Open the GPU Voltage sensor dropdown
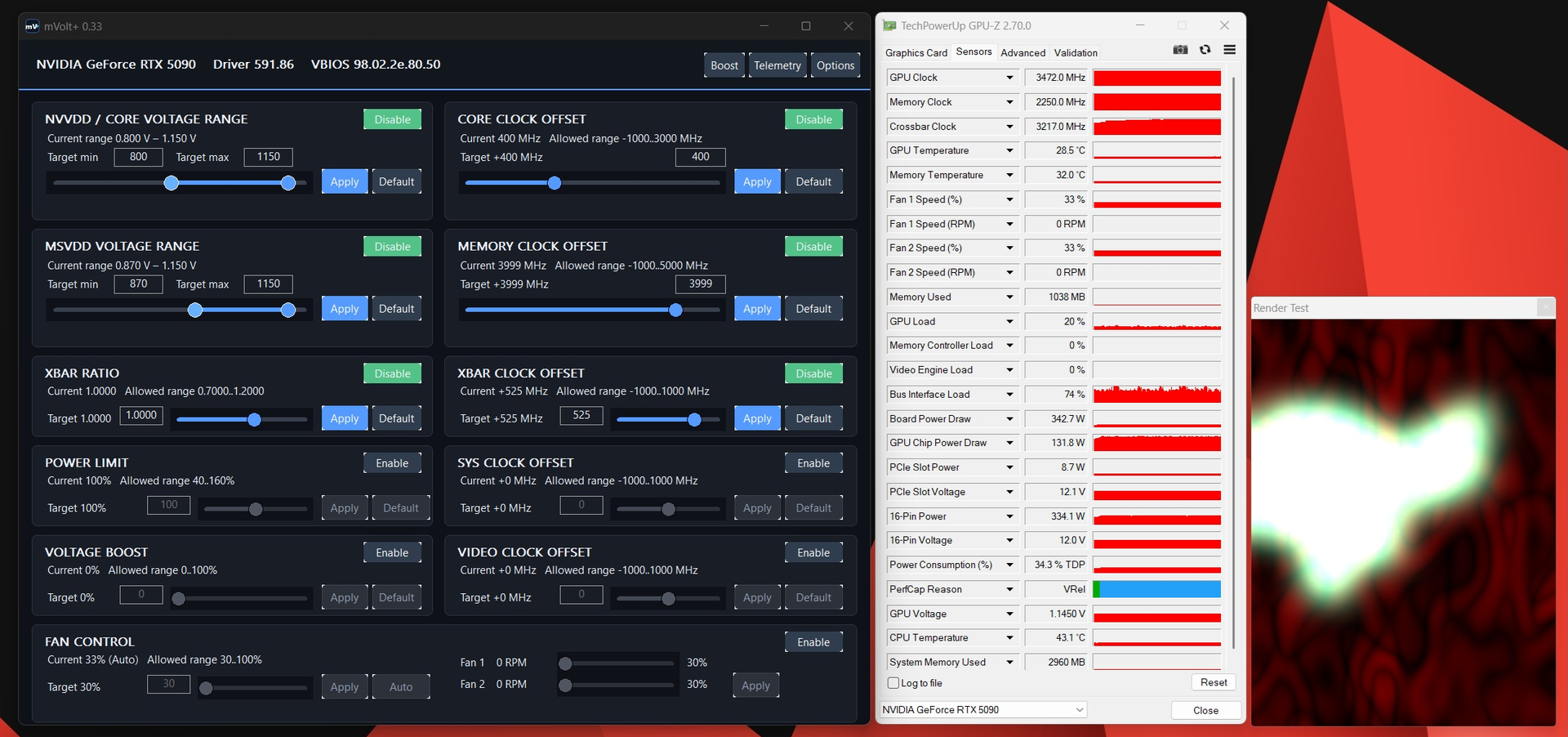Screen dimensions: 1568x737 point(1009,614)
